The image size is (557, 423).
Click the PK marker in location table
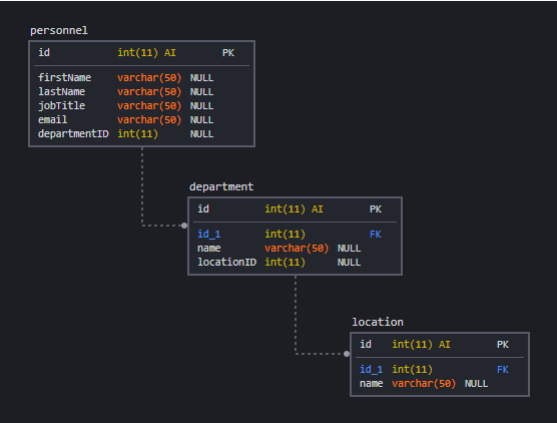click(x=503, y=345)
